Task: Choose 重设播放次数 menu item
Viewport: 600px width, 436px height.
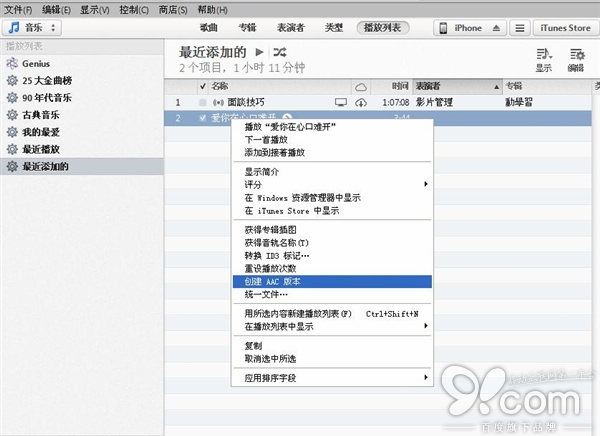Action: (x=333, y=269)
